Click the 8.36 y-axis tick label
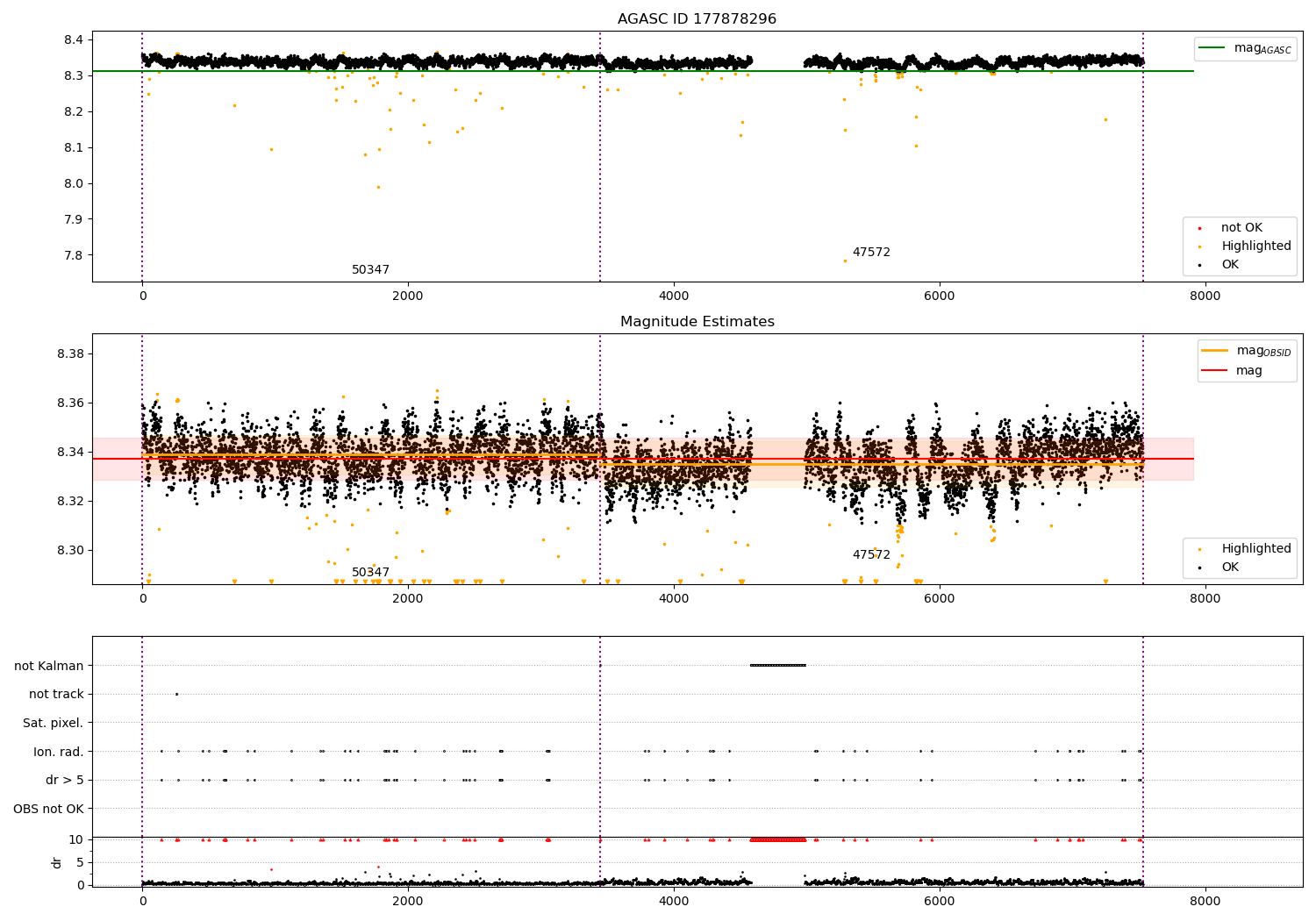 [x=70, y=403]
